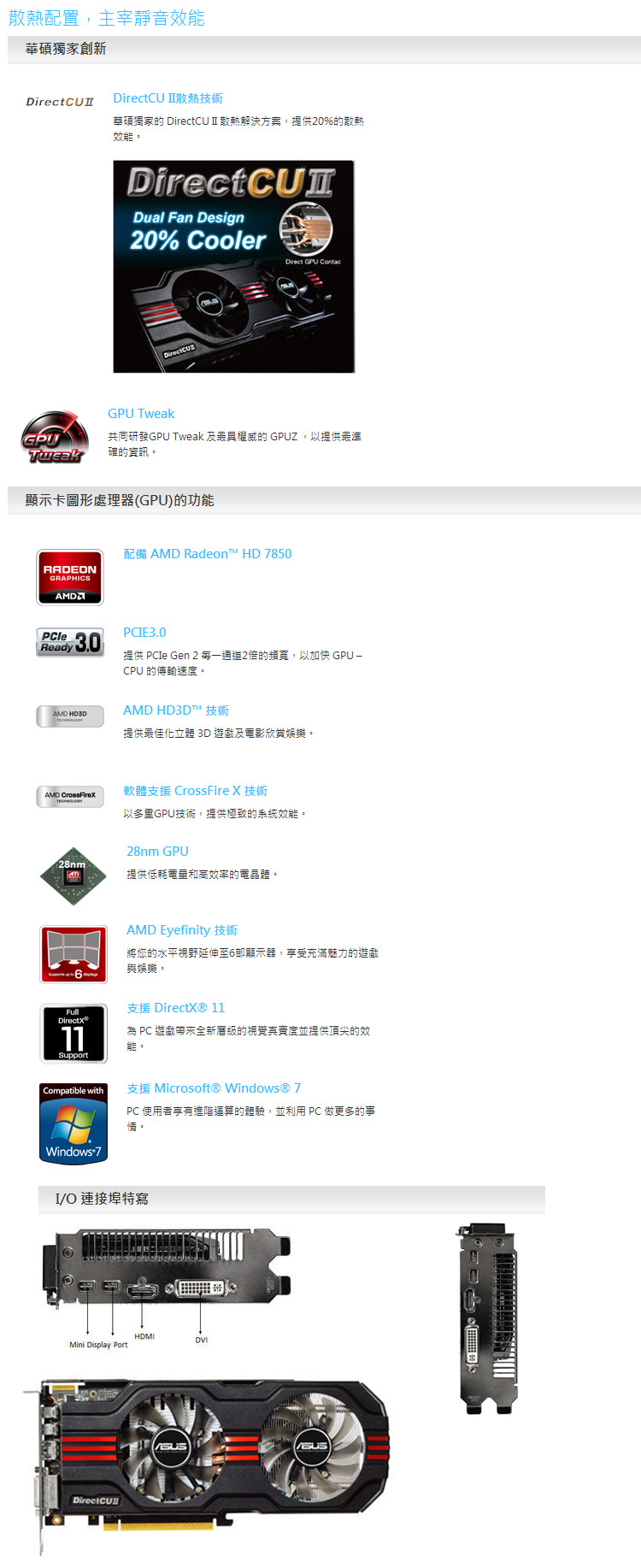Select the Windows 7 PC 使用者 description

[251, 1119]
